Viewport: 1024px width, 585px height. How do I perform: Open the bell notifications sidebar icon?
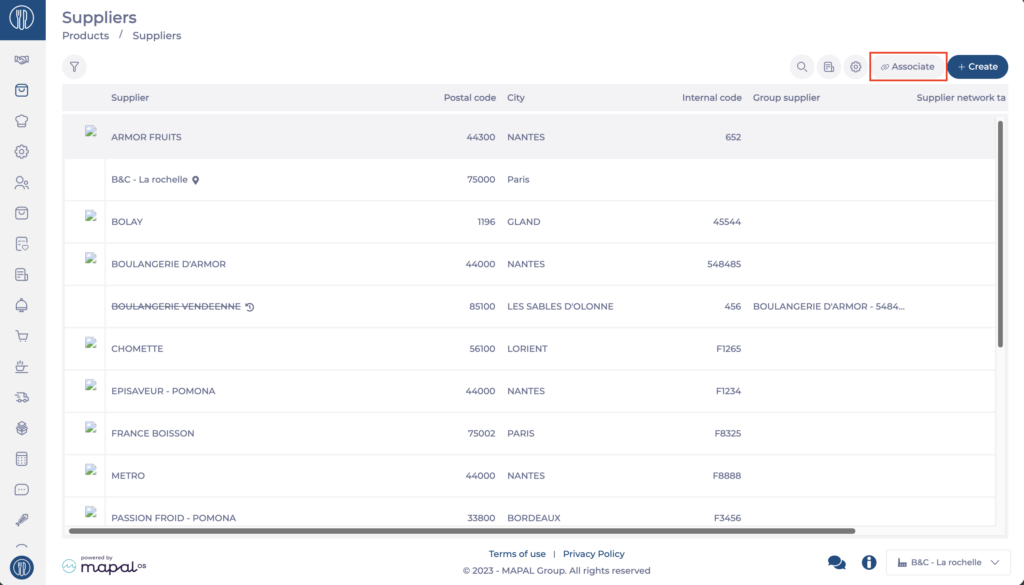(22, 305)
